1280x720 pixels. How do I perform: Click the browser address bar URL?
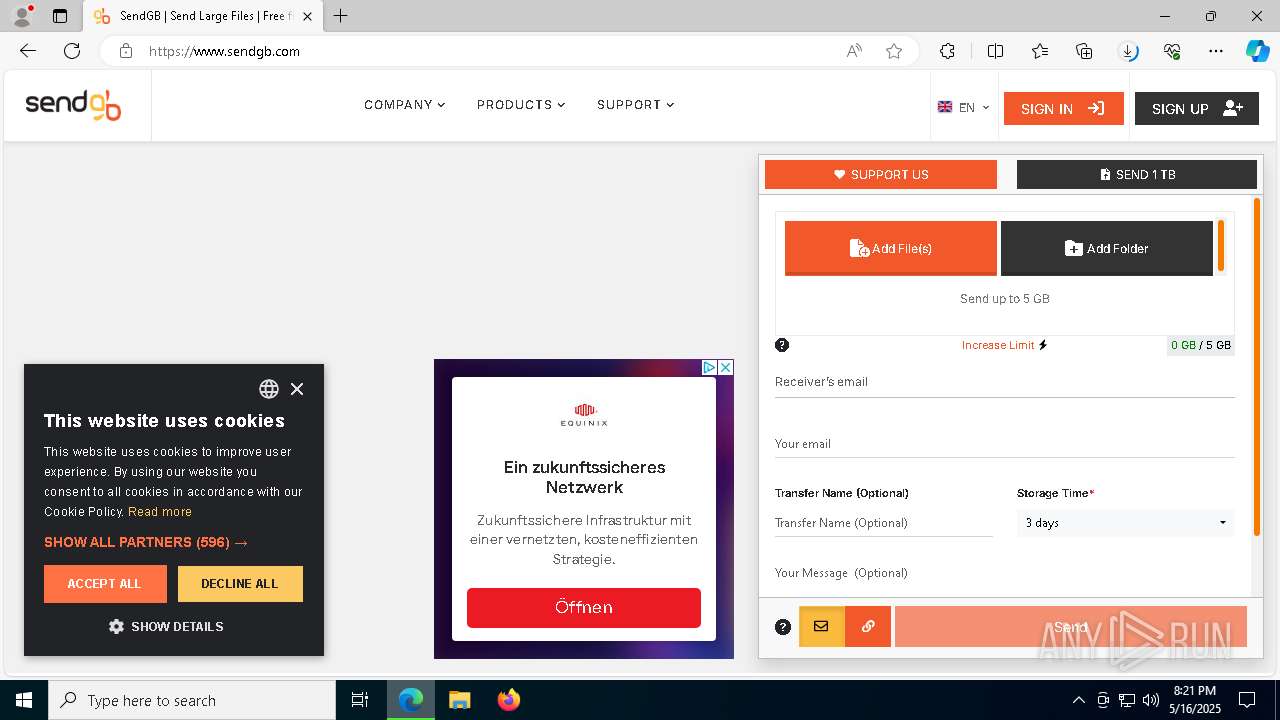224,51
